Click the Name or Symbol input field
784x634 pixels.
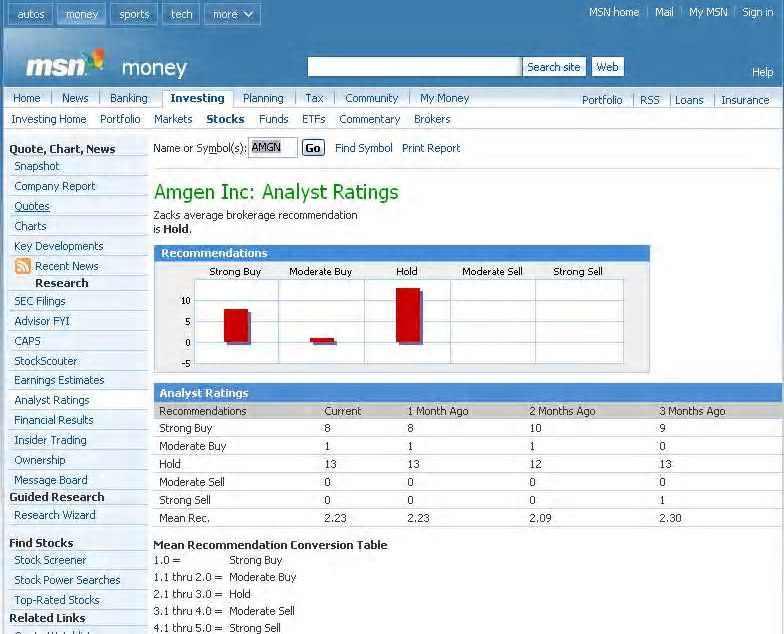(x=272, y=148)
